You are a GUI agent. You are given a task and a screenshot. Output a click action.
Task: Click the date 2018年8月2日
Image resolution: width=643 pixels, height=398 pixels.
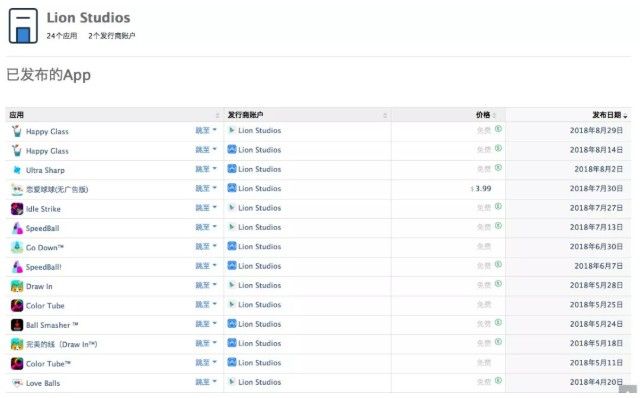click(598, 169)
